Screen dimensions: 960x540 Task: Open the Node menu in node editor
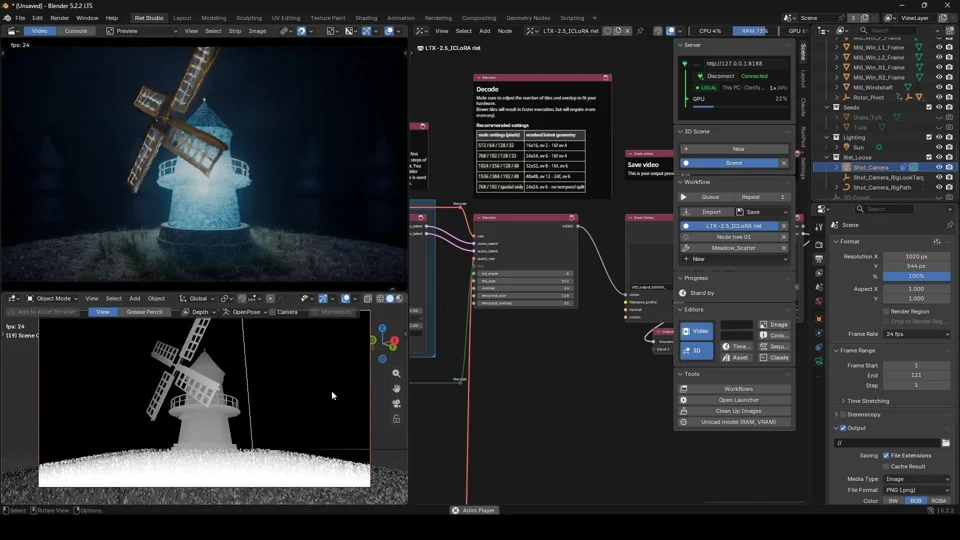(504, 31)
